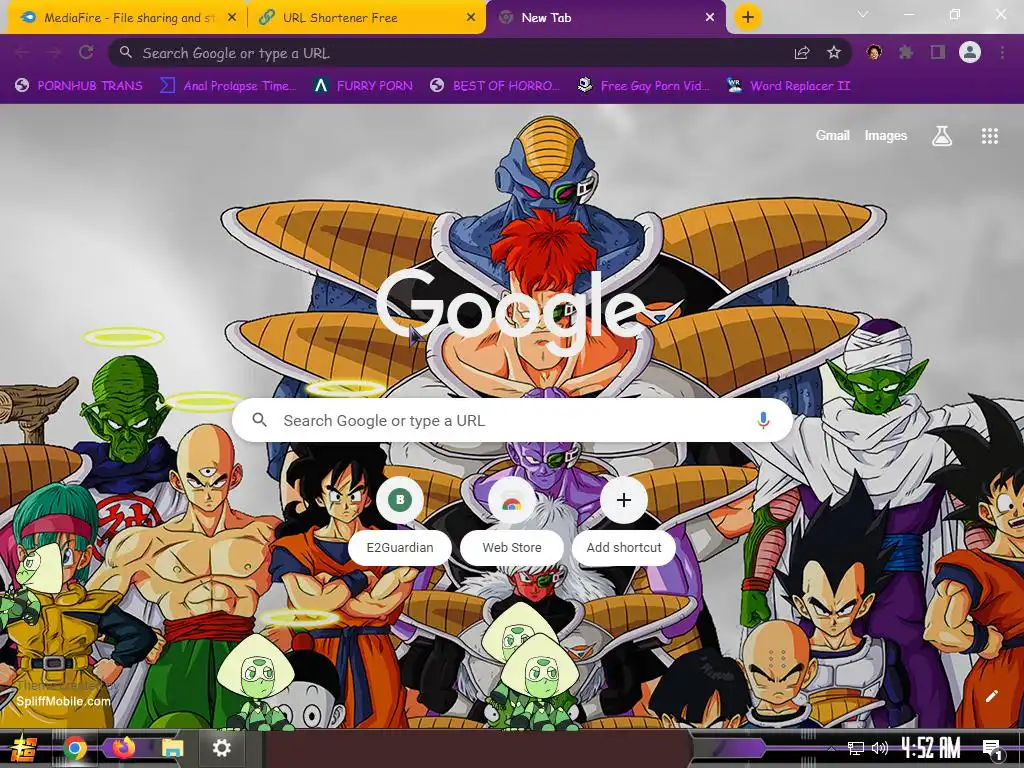Close the URL Shortener Free tab
The image size is (1024, 768).
[471, 18]
